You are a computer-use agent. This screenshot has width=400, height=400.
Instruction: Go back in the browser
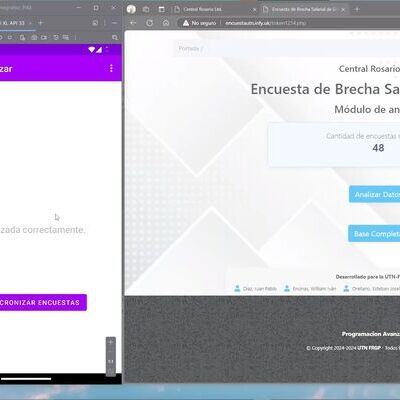(133, 23)
